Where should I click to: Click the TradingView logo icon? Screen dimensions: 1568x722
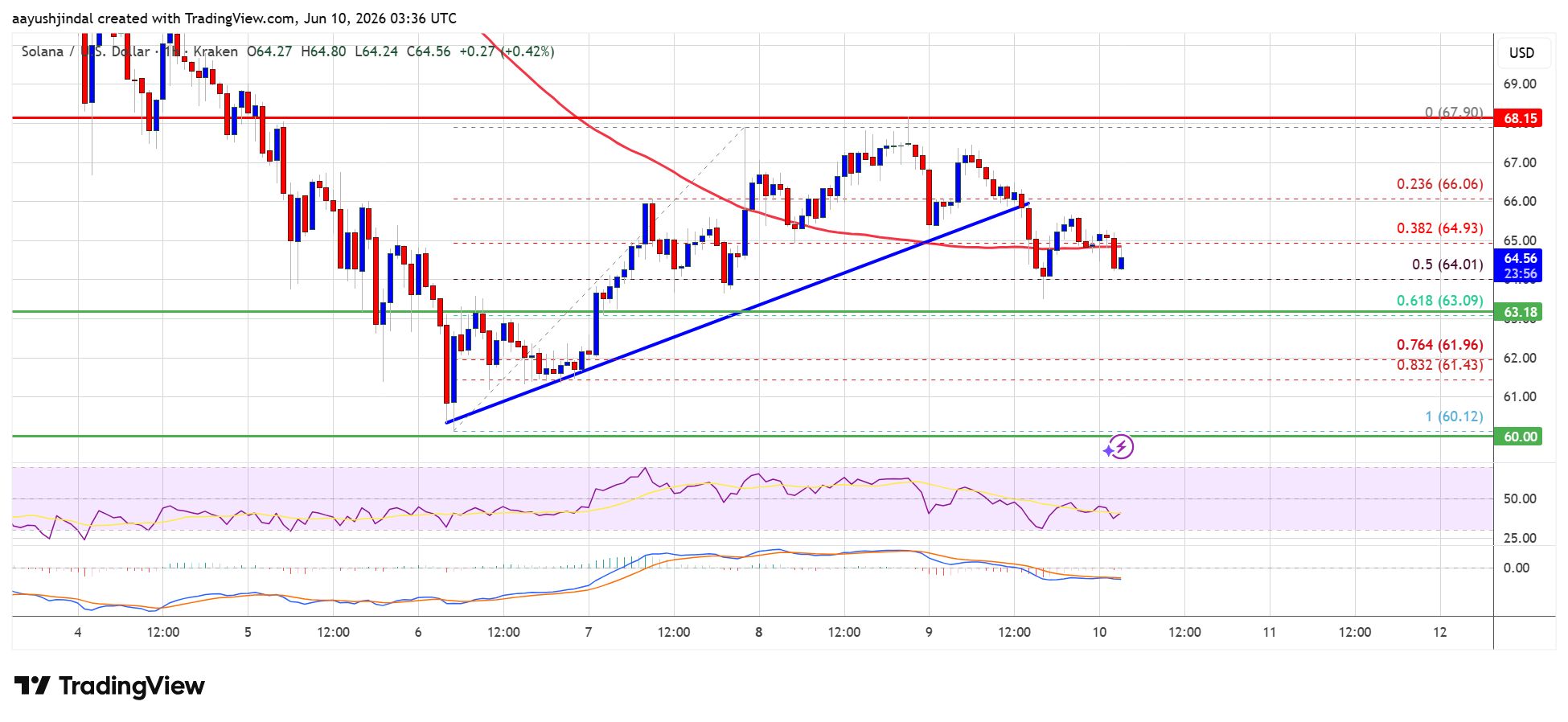(x=32, y=686)
